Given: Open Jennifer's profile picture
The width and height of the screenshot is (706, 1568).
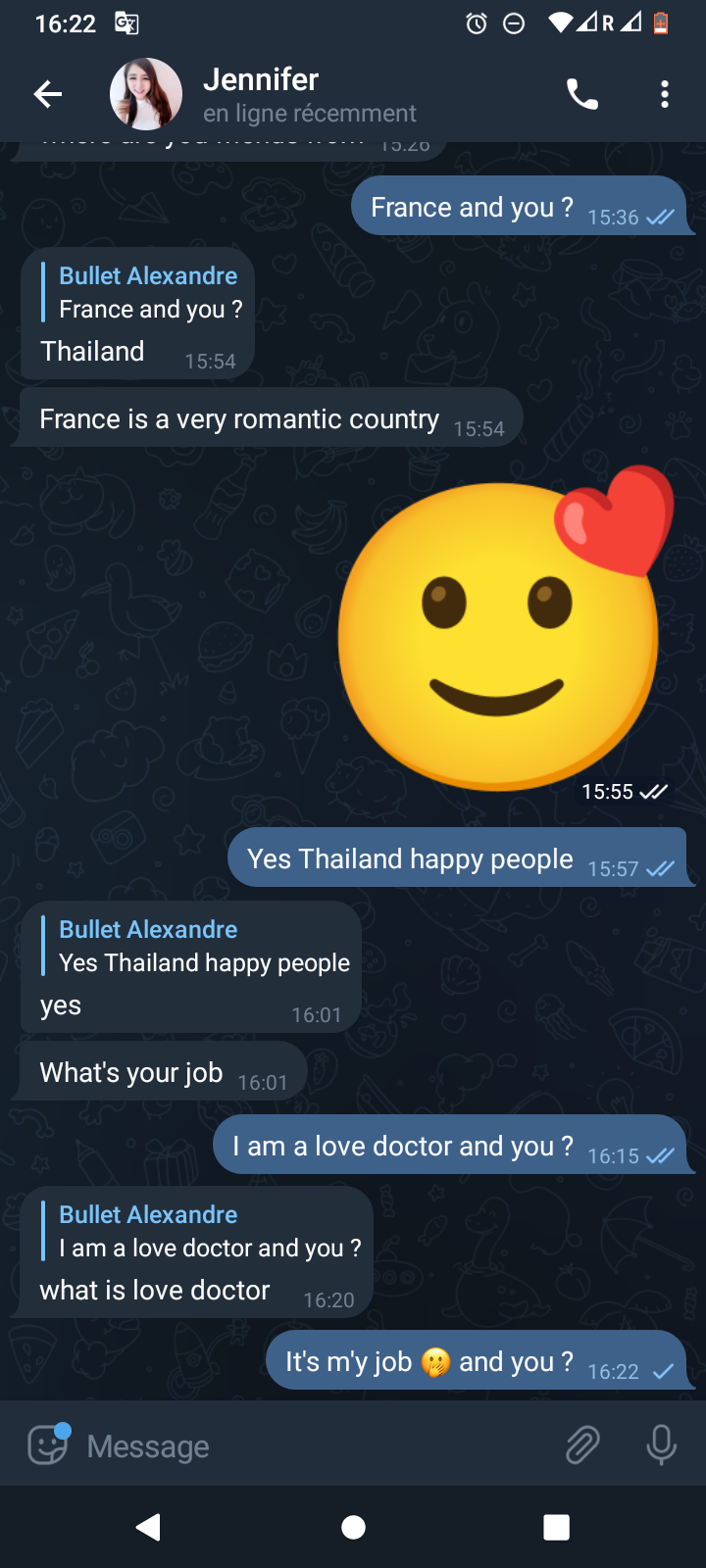Looking at the screenshot, I should pos(145,94).
